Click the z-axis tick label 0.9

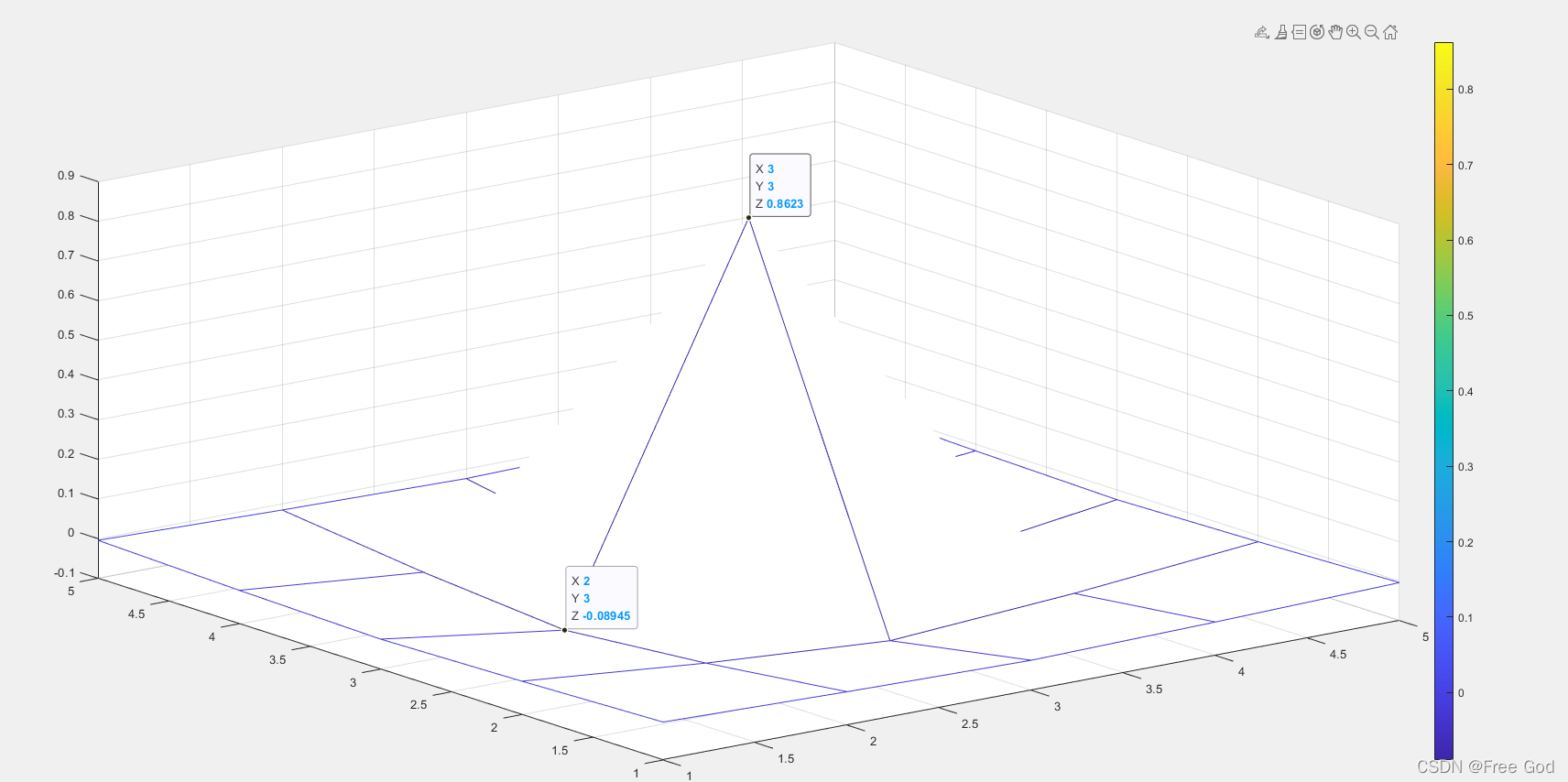[66, 176]
